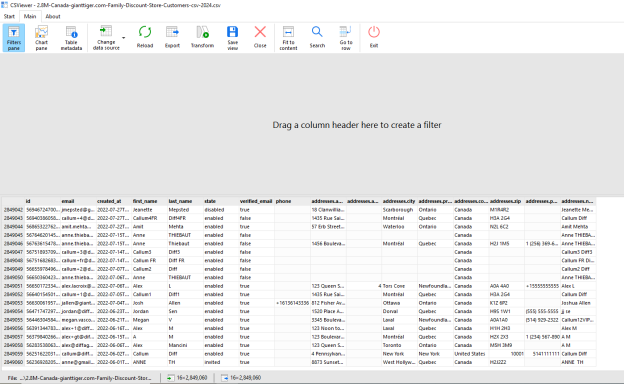Select row number 2849060
Viewport: 624px width, 384px height.
[x=14, y=363]
